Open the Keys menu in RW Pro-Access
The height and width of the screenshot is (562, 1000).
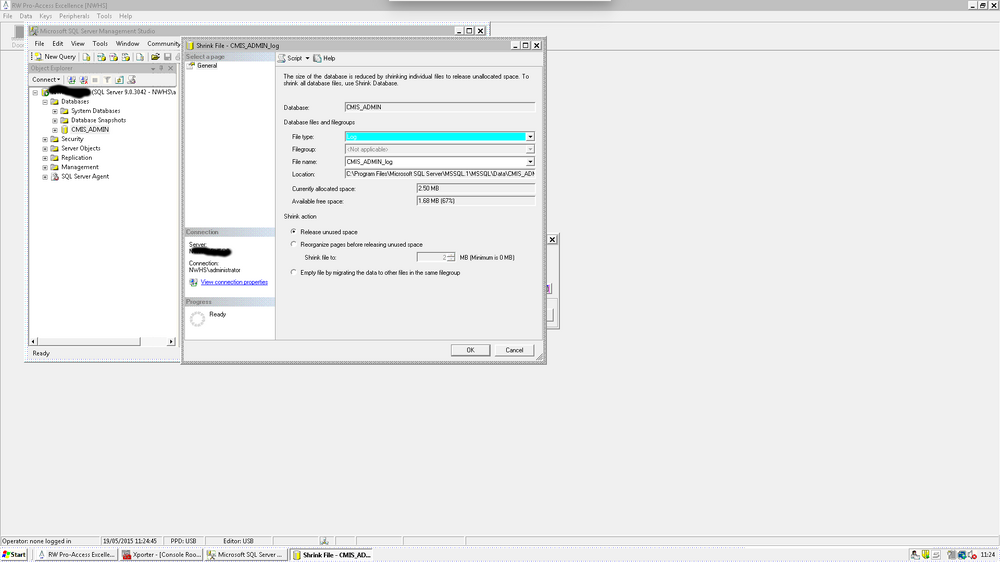click(45, 16)
